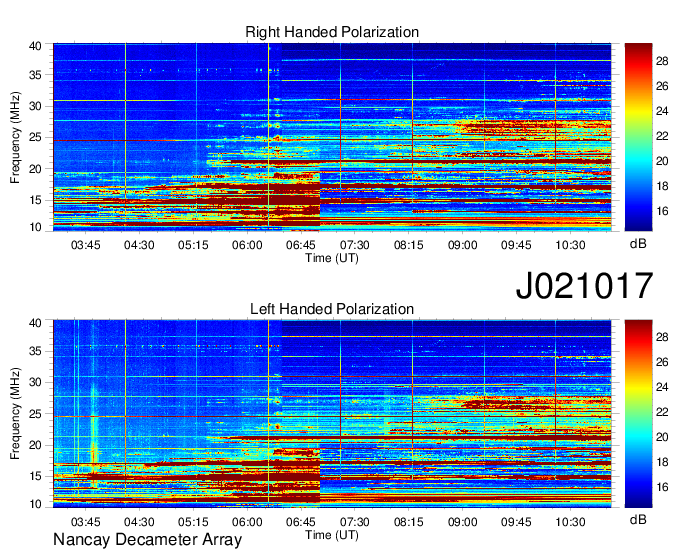The image size is (680, 552).
Task: Click the 04:30 time tick on Right Handed plot
Action: [x=139, y=245]
